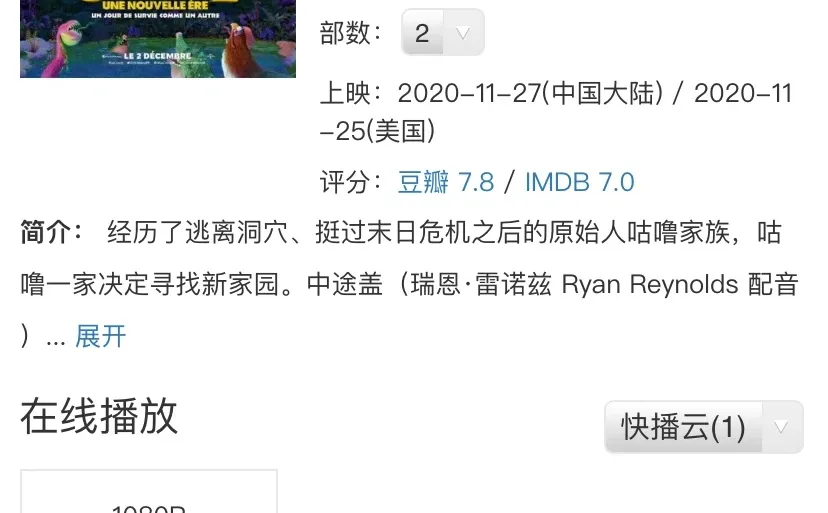828x513 pixels.
Task: Open the movie poster thumbnail
Action: [158, 39]
